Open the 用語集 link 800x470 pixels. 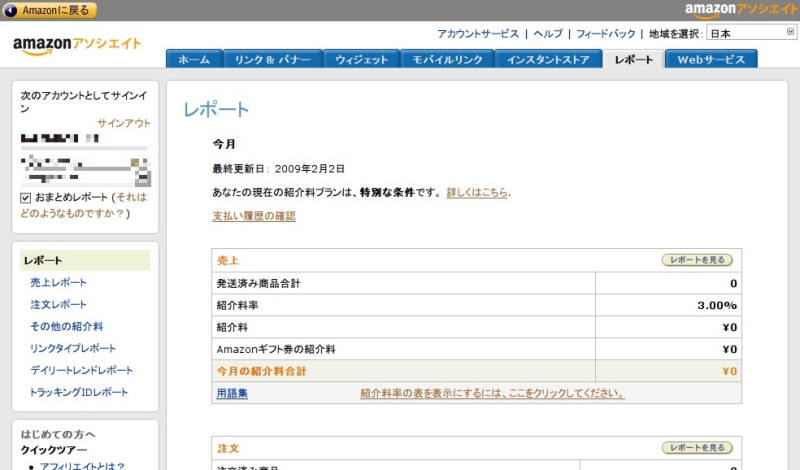pos(232,393)
